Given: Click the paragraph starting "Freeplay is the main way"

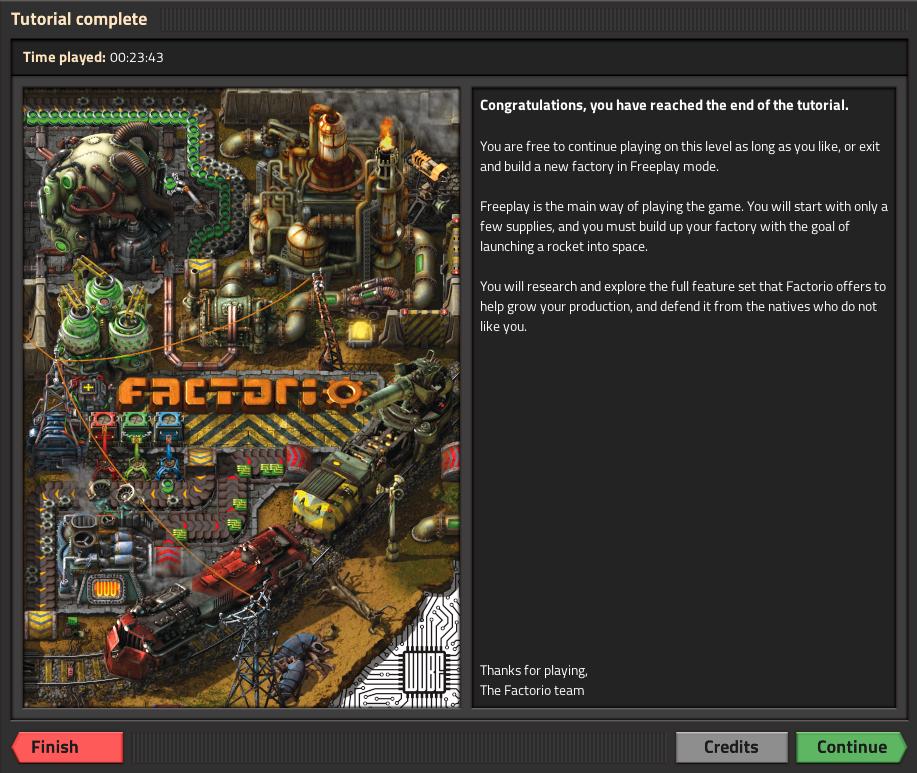Looking at the screenshot, I should pyautogui.click(x=684, y=226).
